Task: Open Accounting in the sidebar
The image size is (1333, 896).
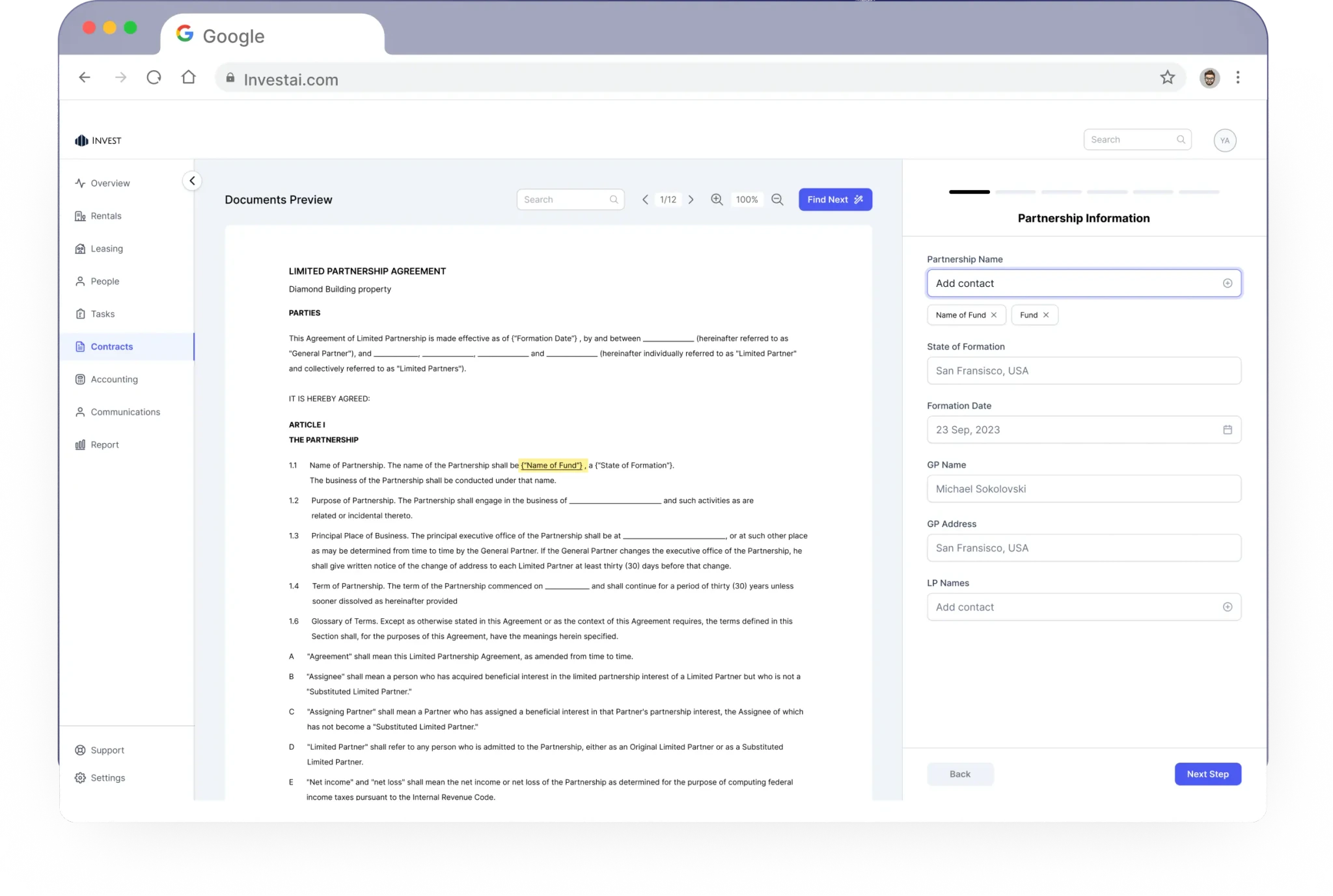Action: [x=114, y=379]
